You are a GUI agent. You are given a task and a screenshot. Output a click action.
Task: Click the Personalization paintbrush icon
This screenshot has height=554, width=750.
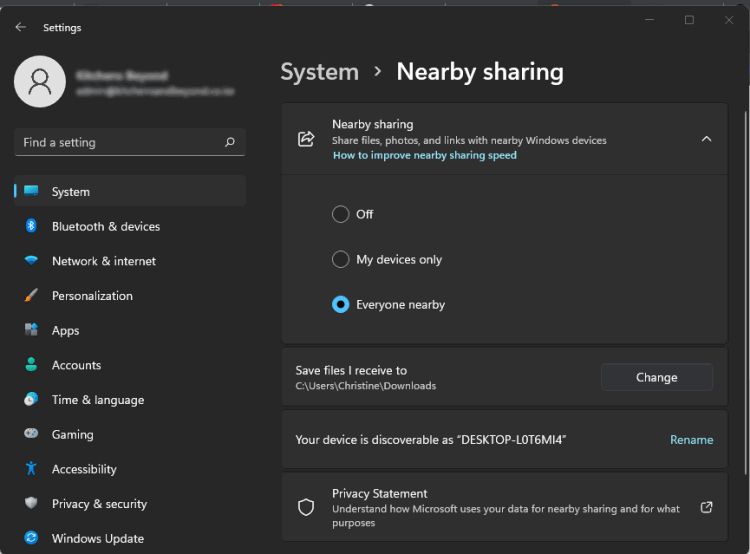coord(31,295)
